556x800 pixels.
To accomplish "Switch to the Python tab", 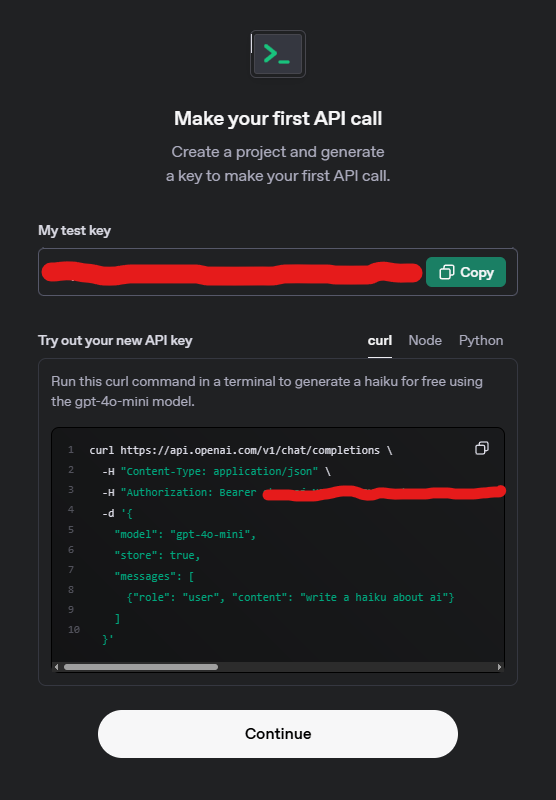I will coord(481,340).
